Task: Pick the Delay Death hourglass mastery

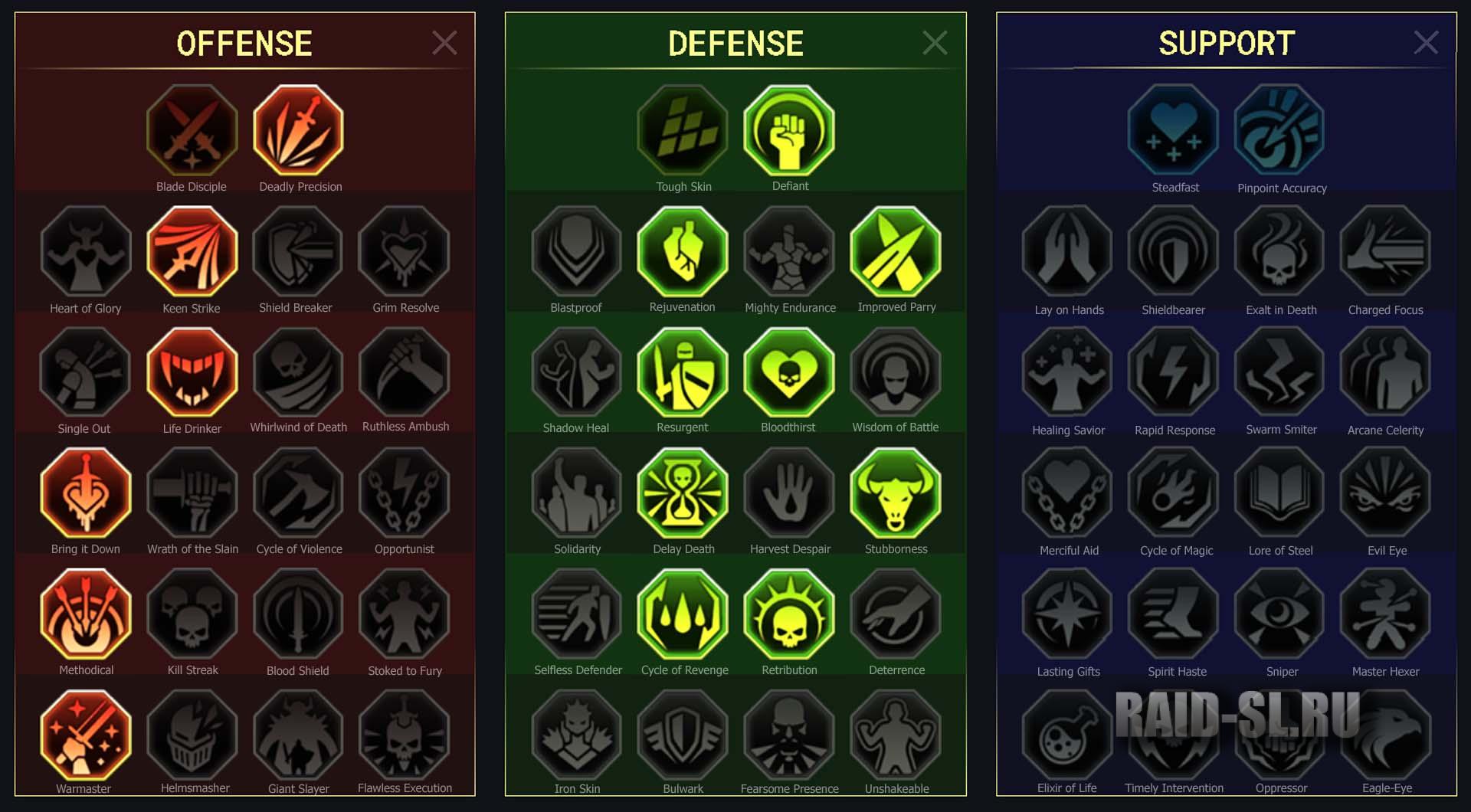Action: click(x=683, y=493)
